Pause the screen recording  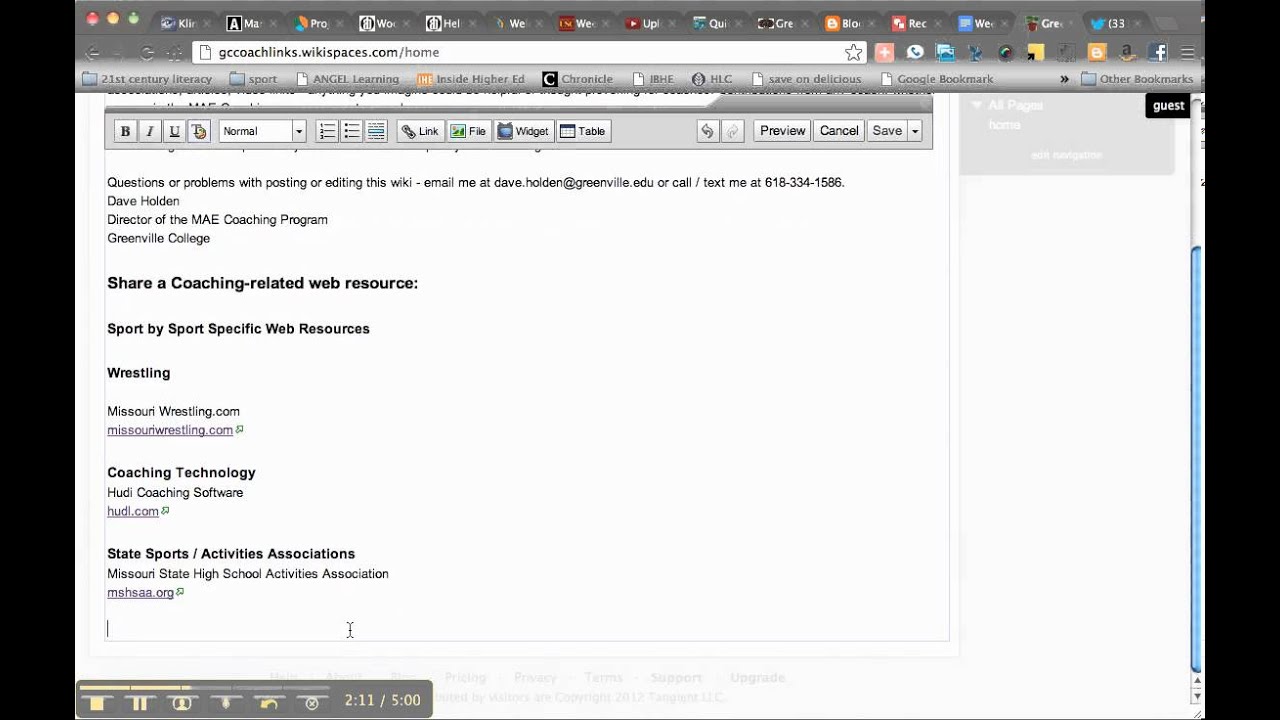coord(139,703)
